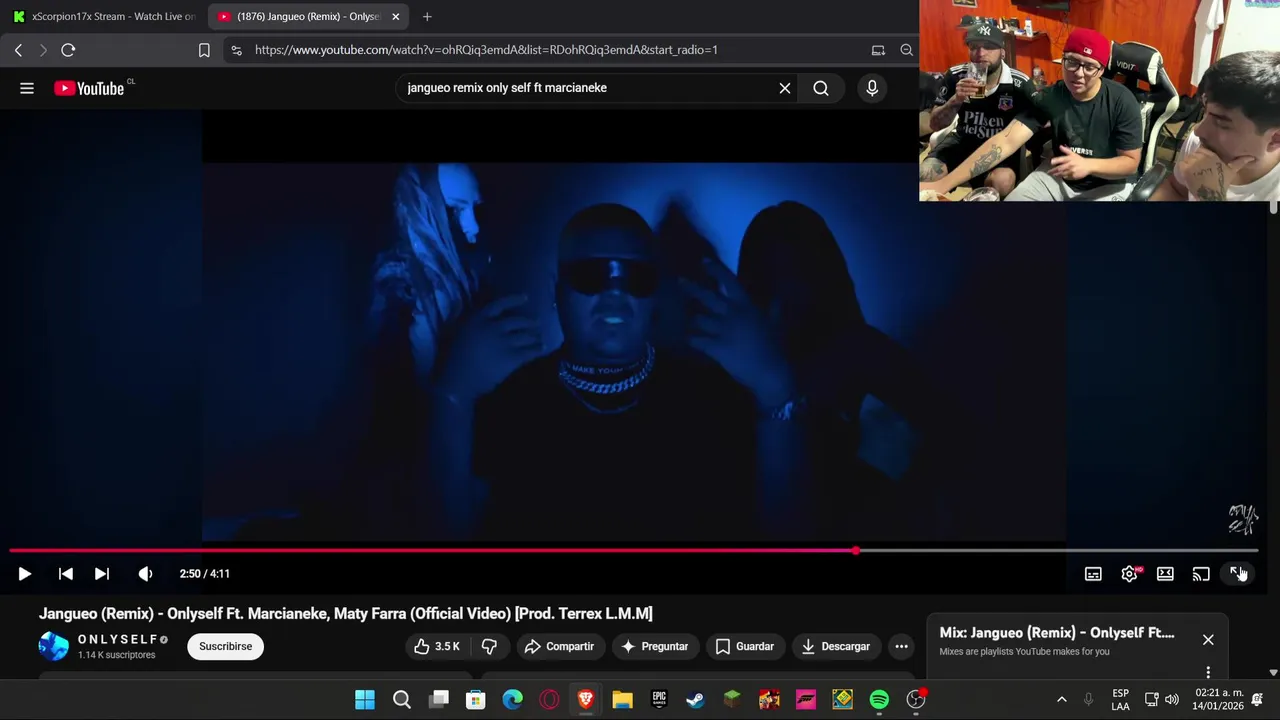The width and height of the screenshot is (1280, 720).
Task: Like the video (3.5 K)
Action: [437, 646]
